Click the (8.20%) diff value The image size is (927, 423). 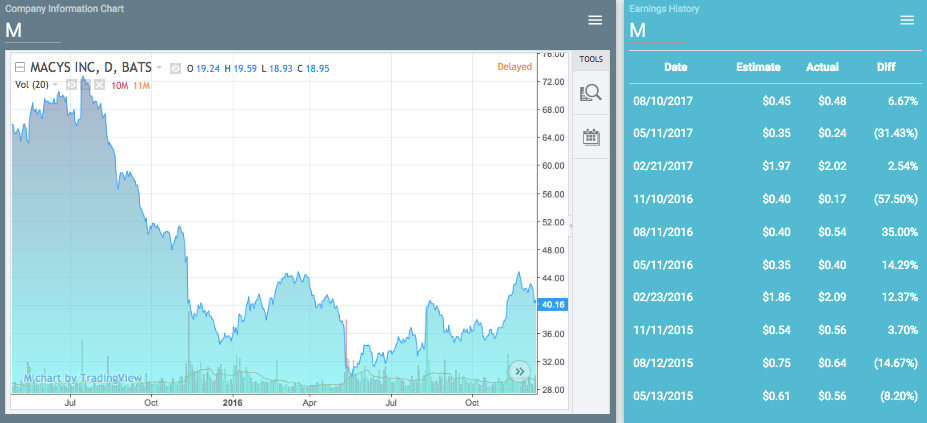tap(898, 396)
